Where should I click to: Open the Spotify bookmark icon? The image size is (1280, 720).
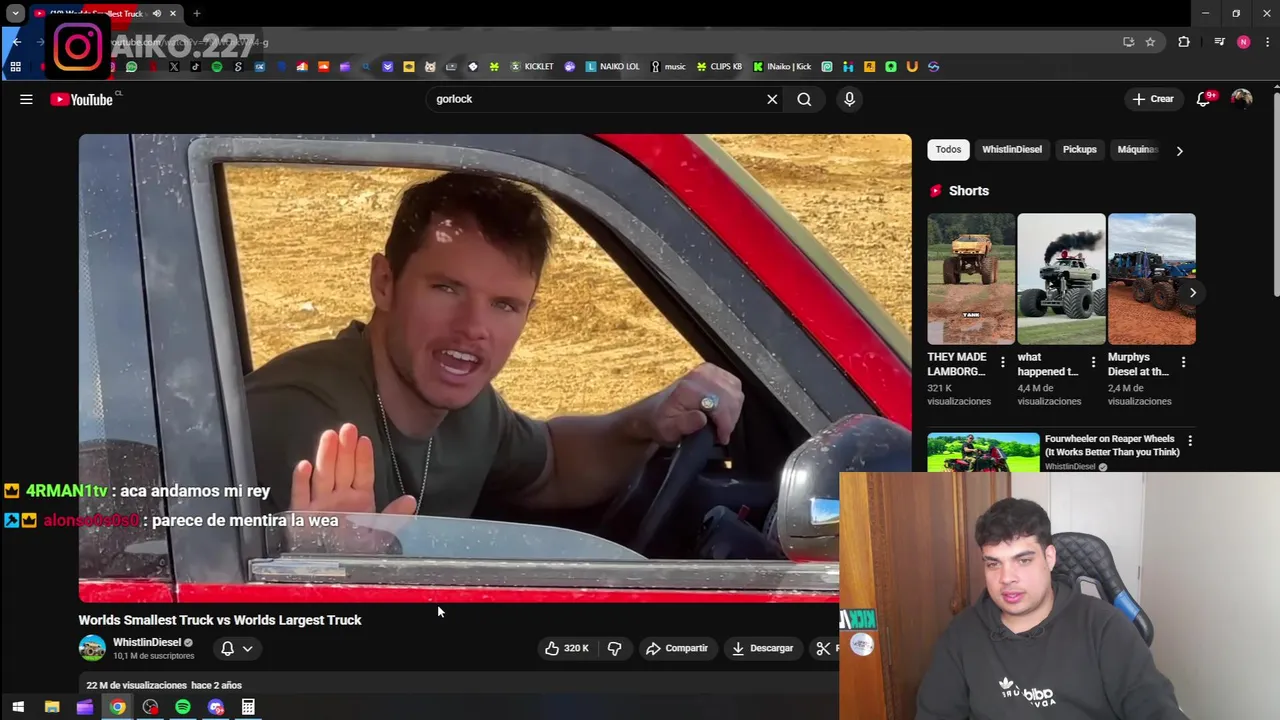click(x=217, y=67)
